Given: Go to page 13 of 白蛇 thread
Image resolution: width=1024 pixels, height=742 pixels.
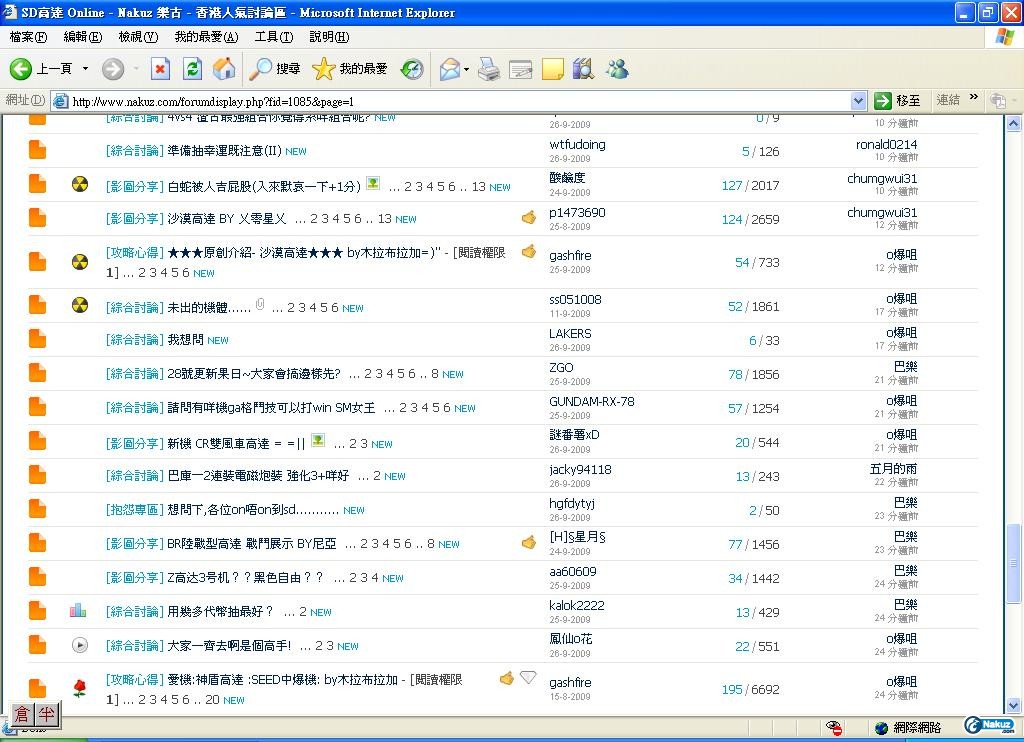Looking at the screenshot, I should point(479,187).
